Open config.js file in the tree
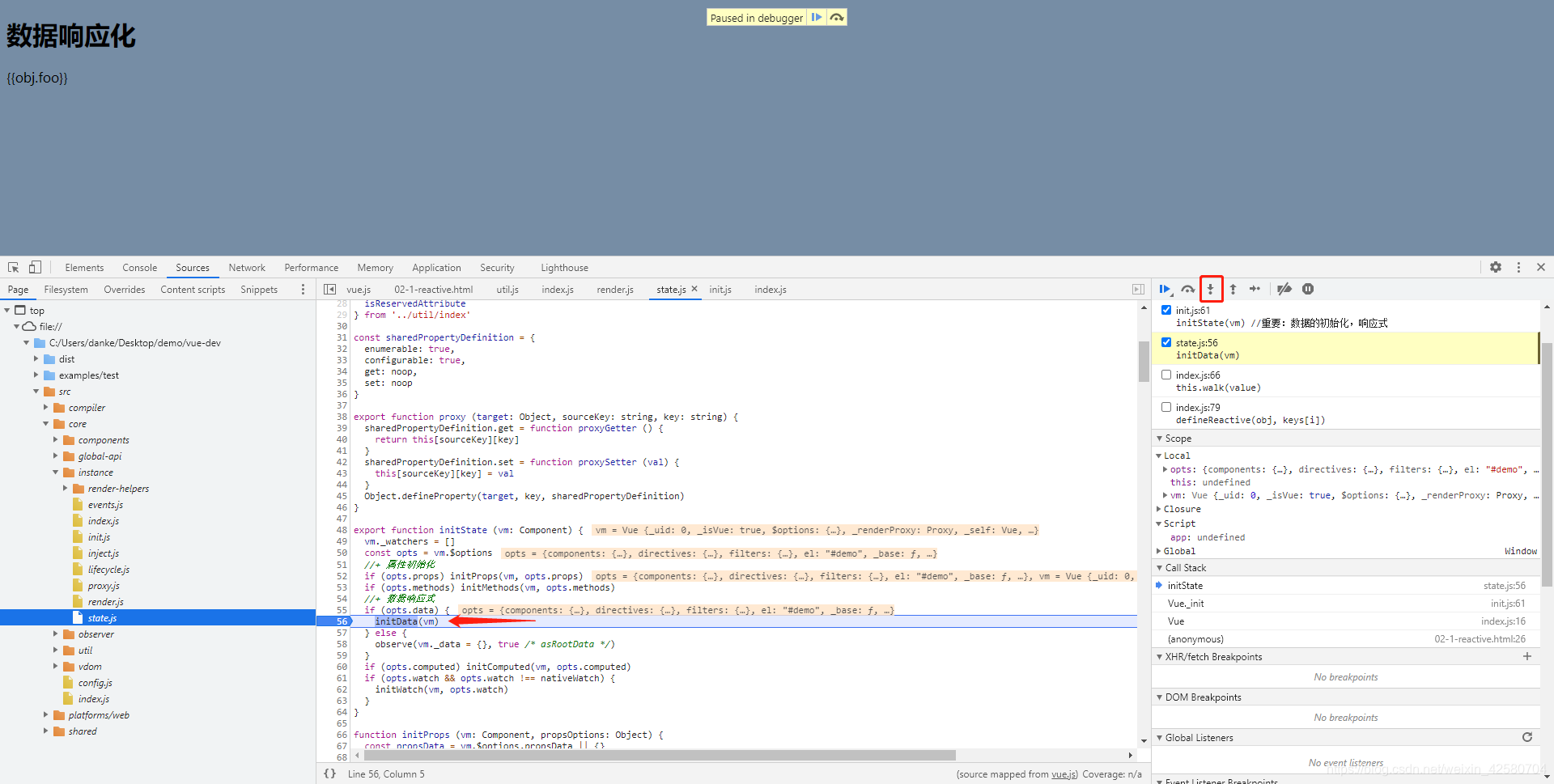This screenshot has width=1554, height=784. pos(95,683)
